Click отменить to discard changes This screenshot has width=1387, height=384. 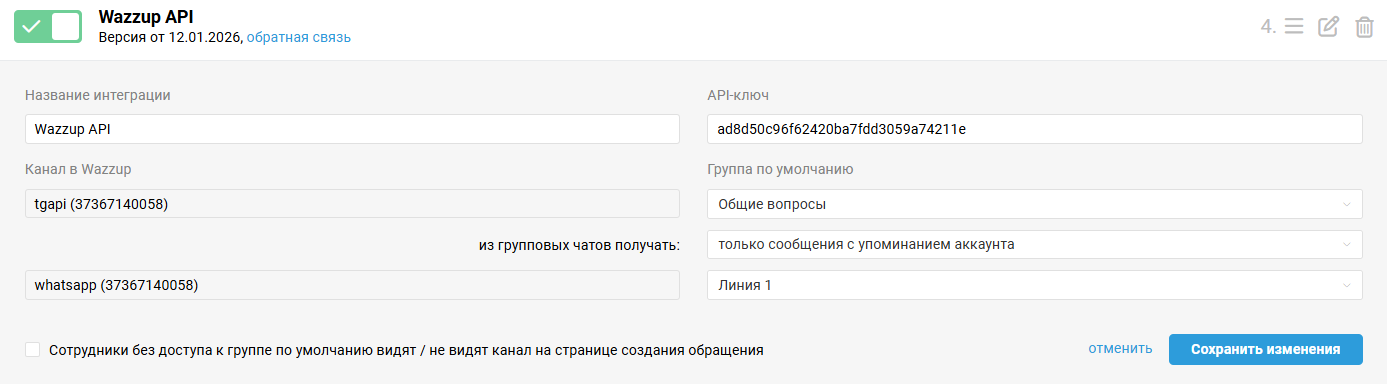click(x=1120, y=349)
